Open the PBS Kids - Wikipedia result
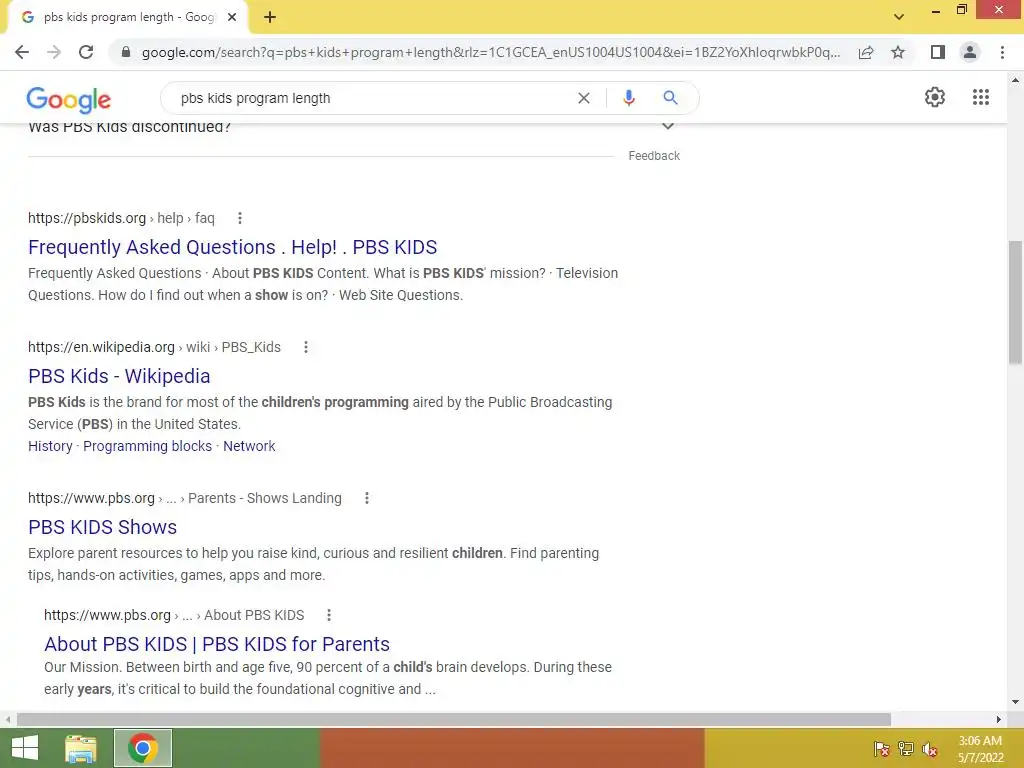Screen dimensions: 1024x768 tap(119, 376)
